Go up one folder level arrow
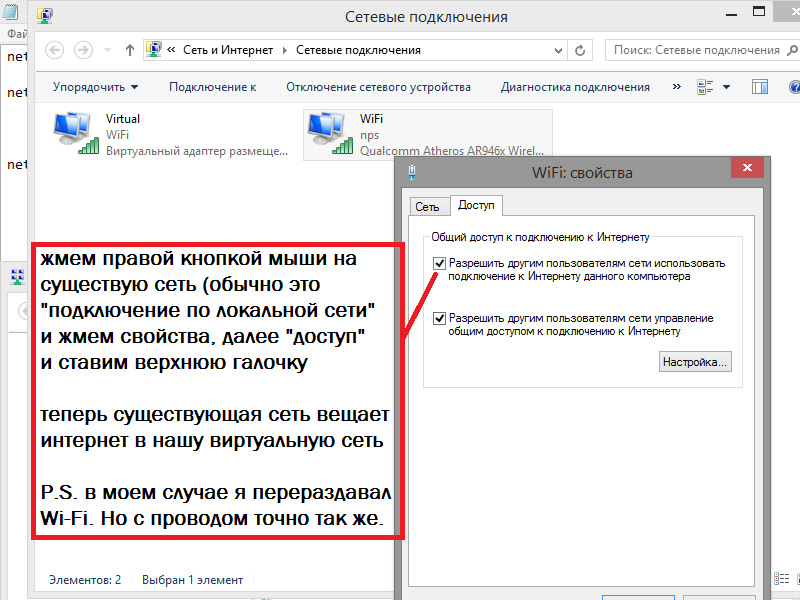 click(x=130, y=50)
